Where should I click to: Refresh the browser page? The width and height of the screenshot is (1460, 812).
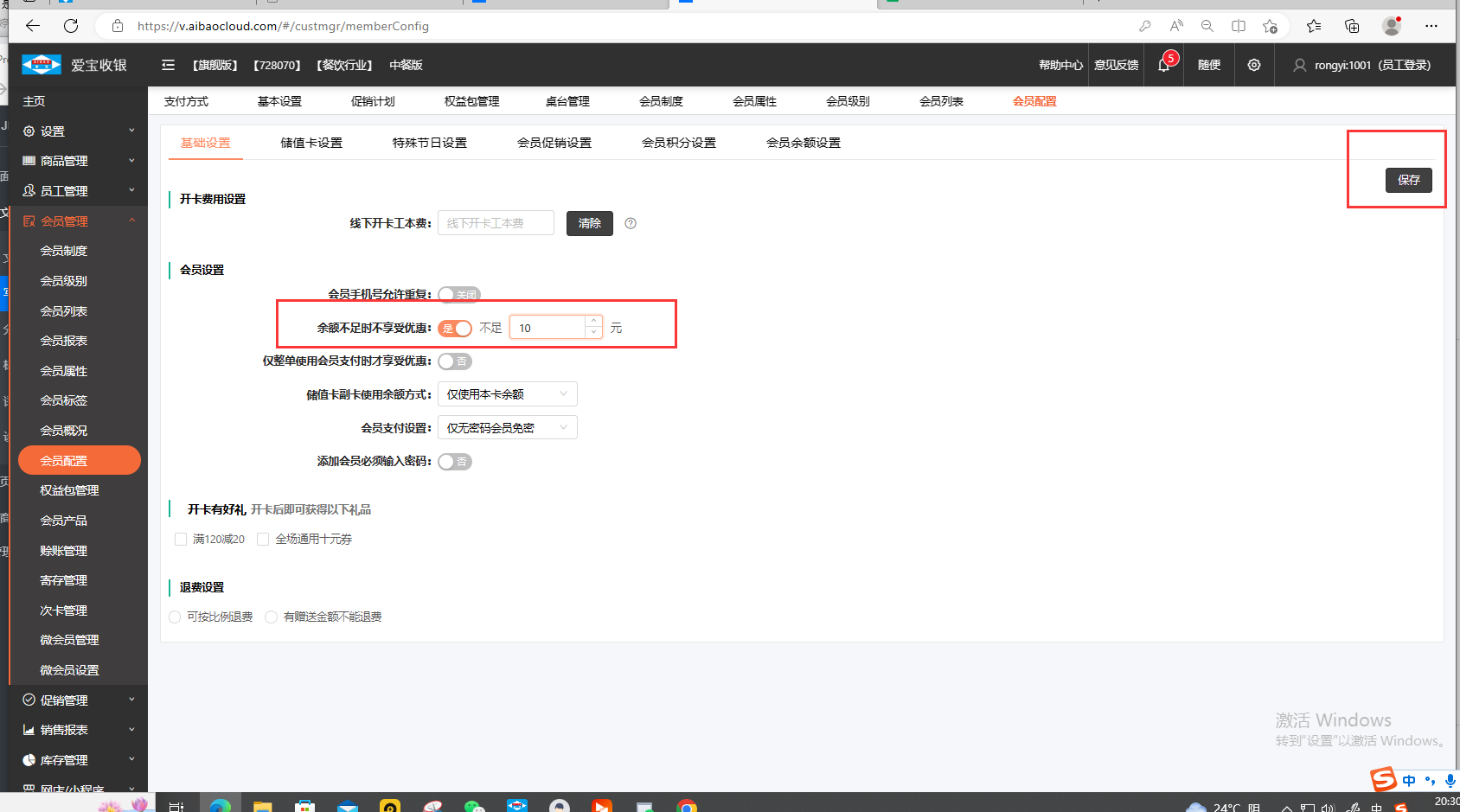click(x=71, y=26)
